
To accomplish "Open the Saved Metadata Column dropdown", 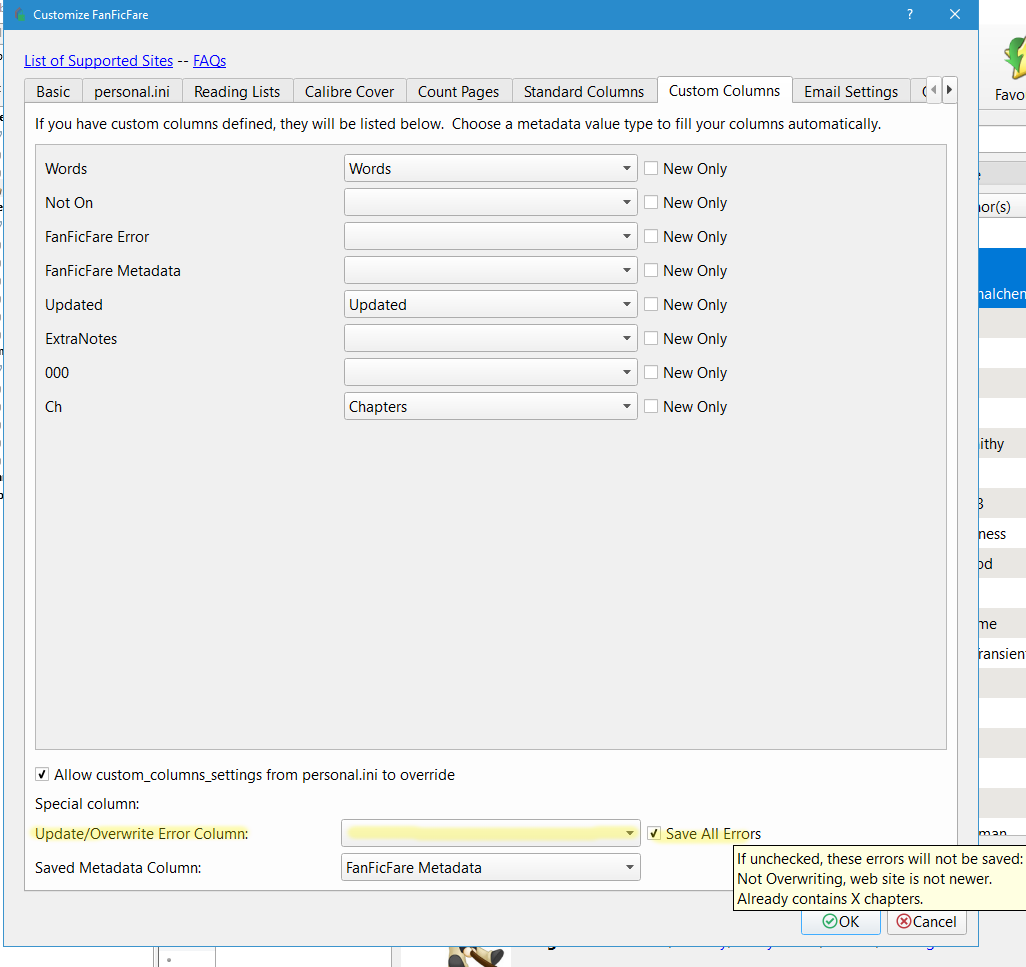I will point(491,868).
